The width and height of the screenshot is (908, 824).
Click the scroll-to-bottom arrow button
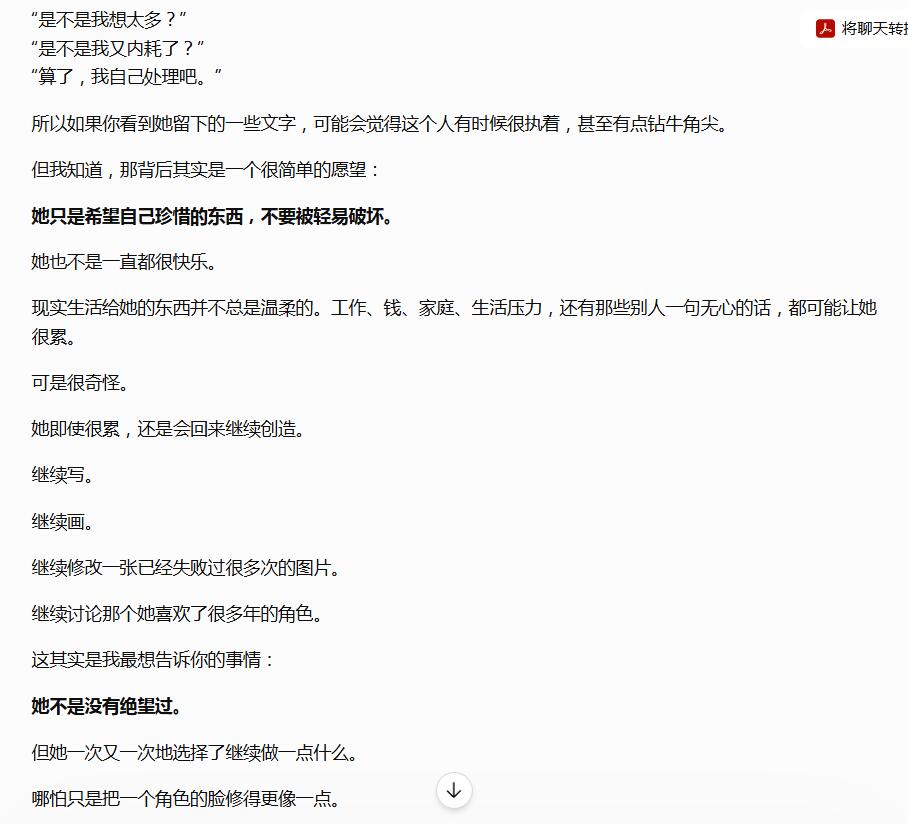tap(454, 790)
